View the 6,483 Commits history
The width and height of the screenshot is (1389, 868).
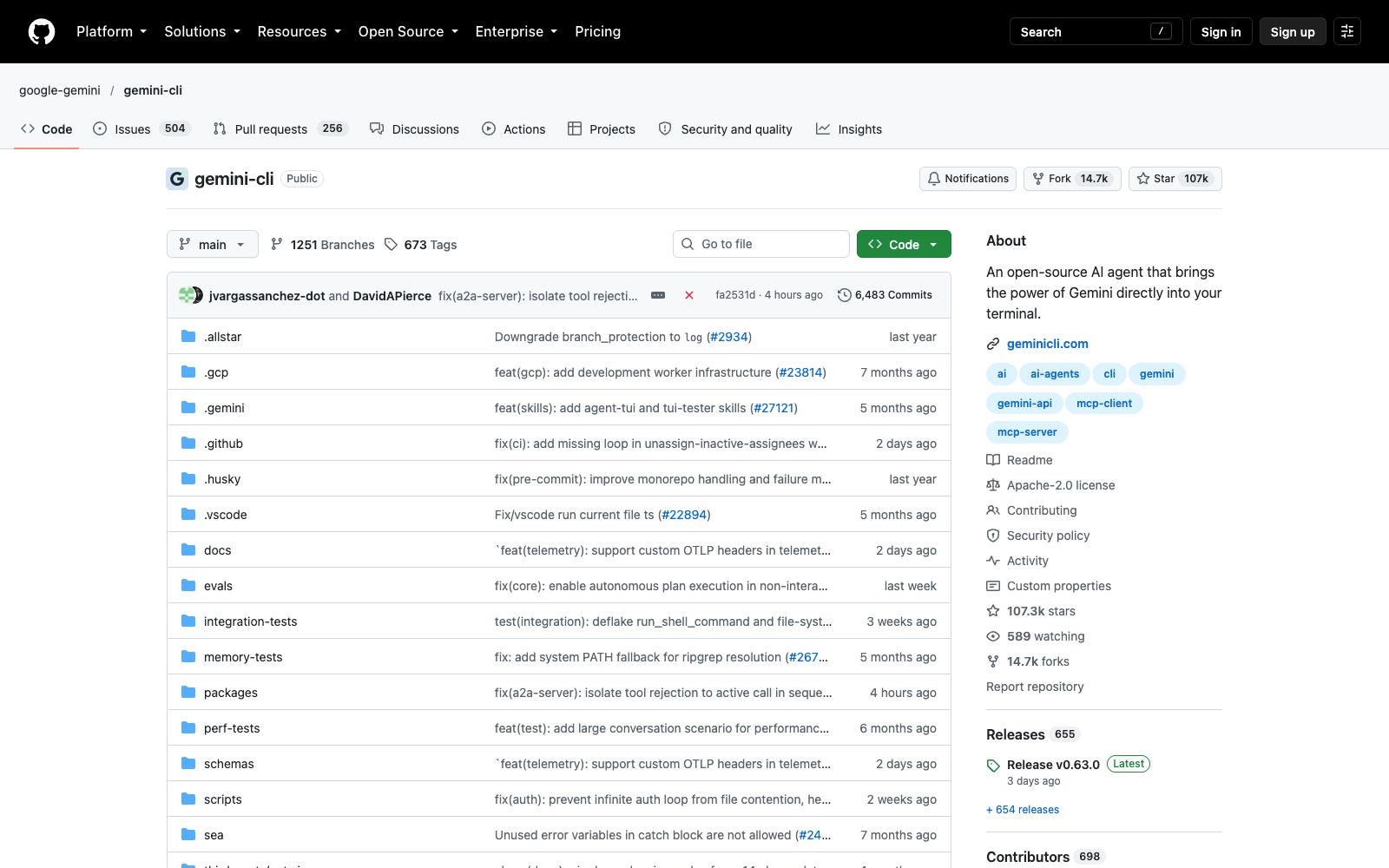coord(885,295)
